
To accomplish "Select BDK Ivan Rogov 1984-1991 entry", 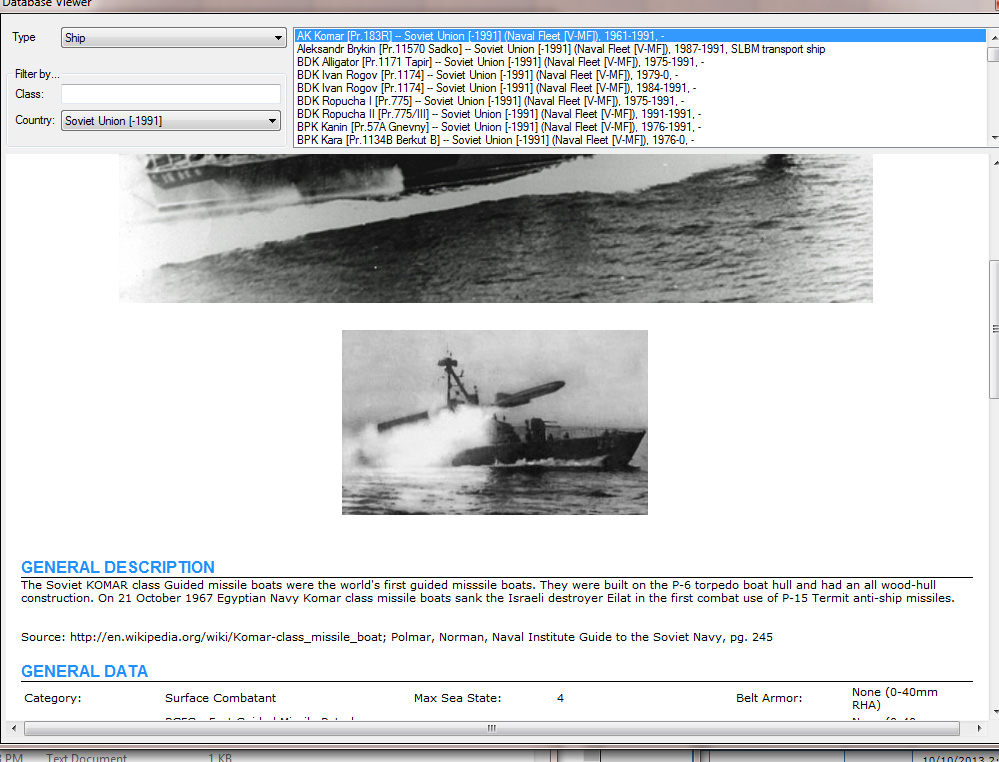I will pyautogui.click(x=640, y=88).
